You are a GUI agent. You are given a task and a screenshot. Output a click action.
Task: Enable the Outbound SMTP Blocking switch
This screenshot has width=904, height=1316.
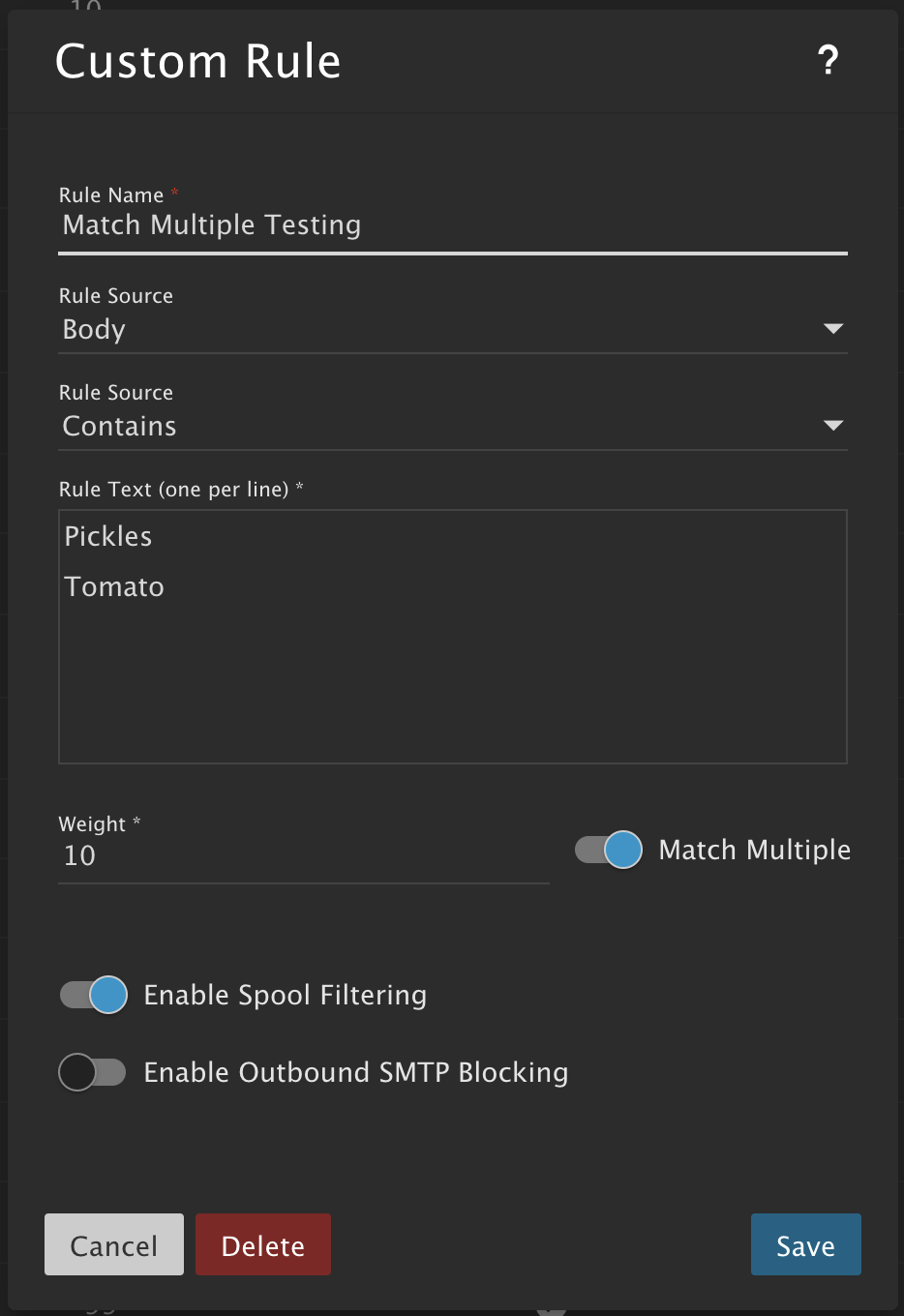(93, 1072)
